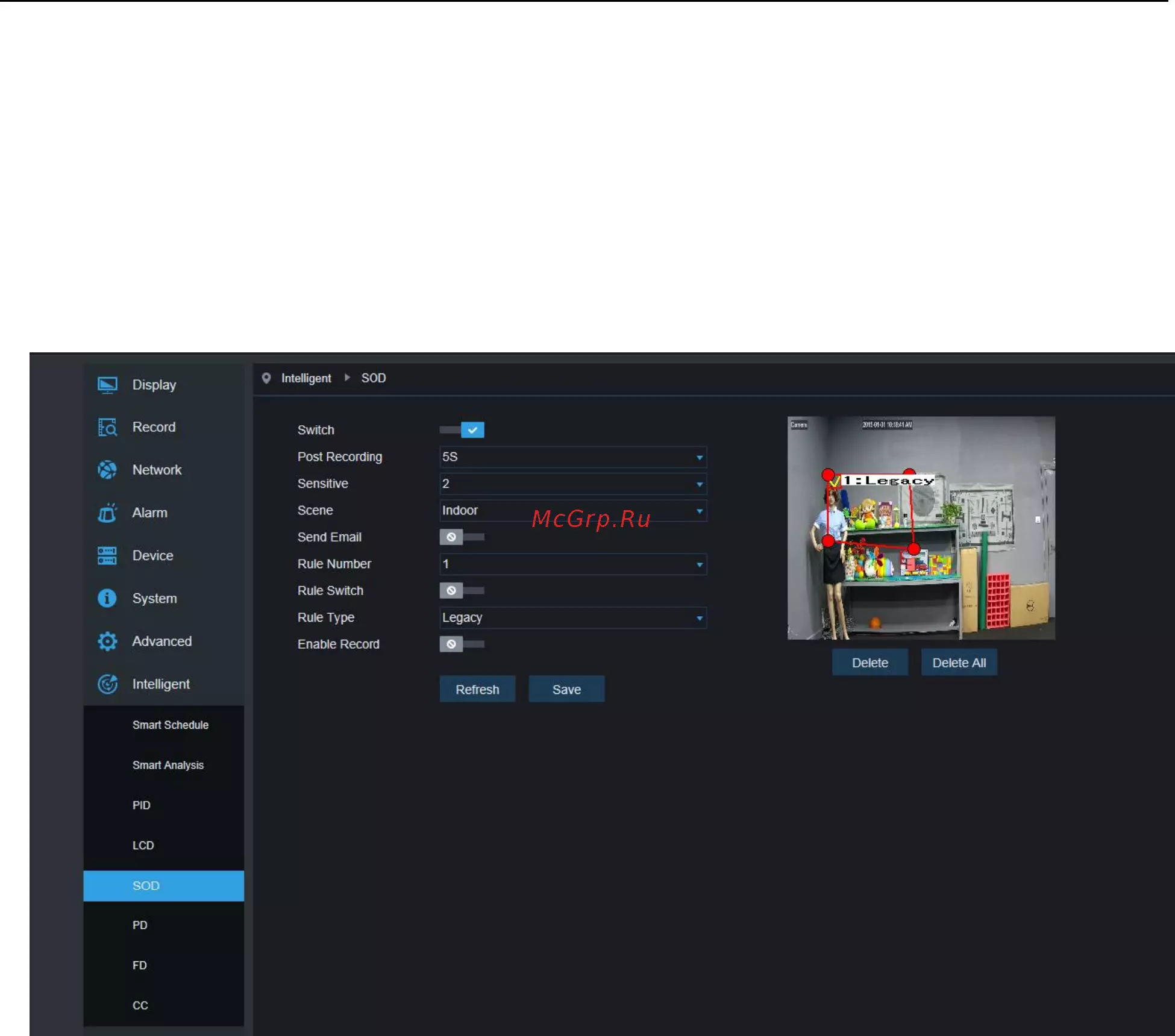1175x1036 pixels.
Task: Click the Intelligent radar icon
Action: 107,684
